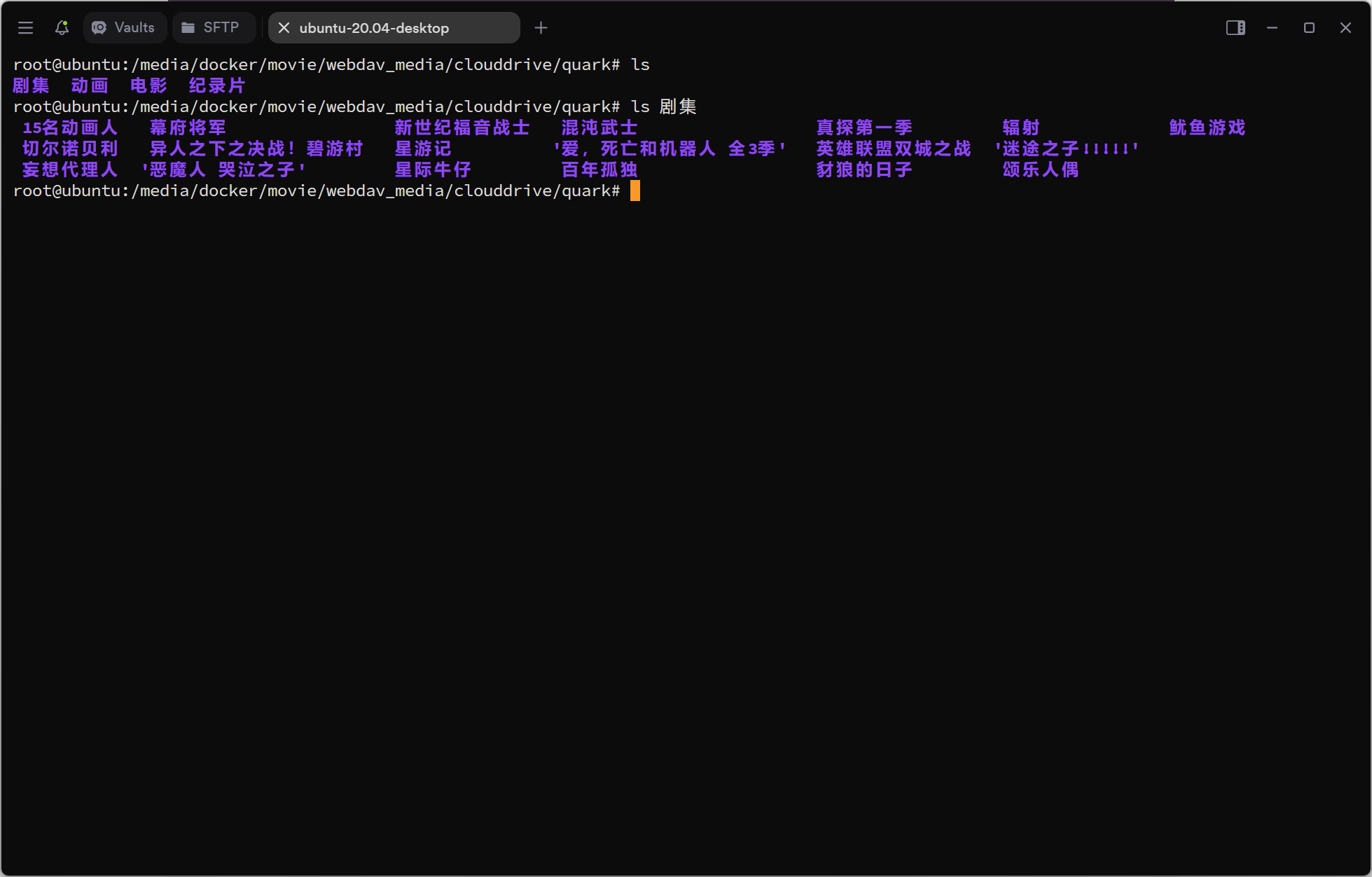
Task: Click the 电影 folder name
Action: click(147, 85)
